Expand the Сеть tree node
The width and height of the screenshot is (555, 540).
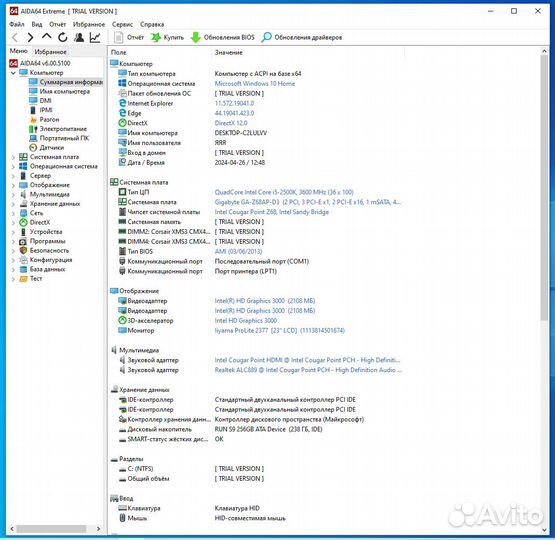coord(13,213)
